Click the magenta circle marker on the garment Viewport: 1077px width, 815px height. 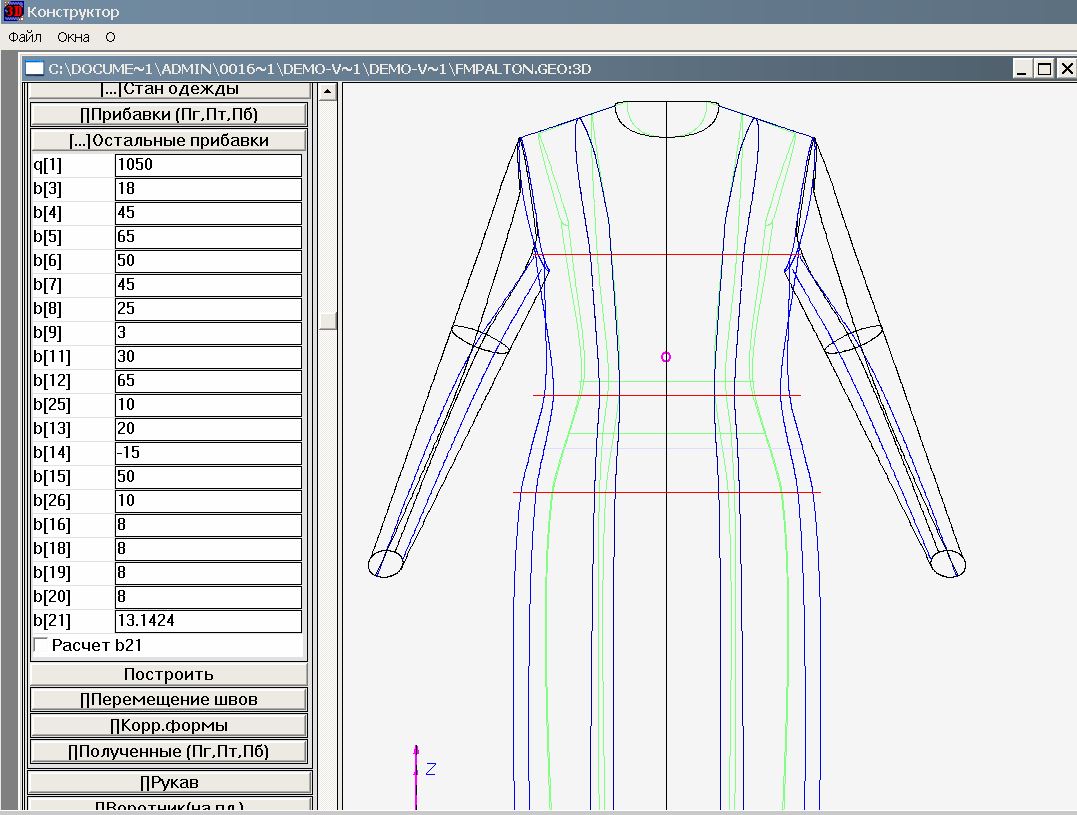(x=666, y=357)
